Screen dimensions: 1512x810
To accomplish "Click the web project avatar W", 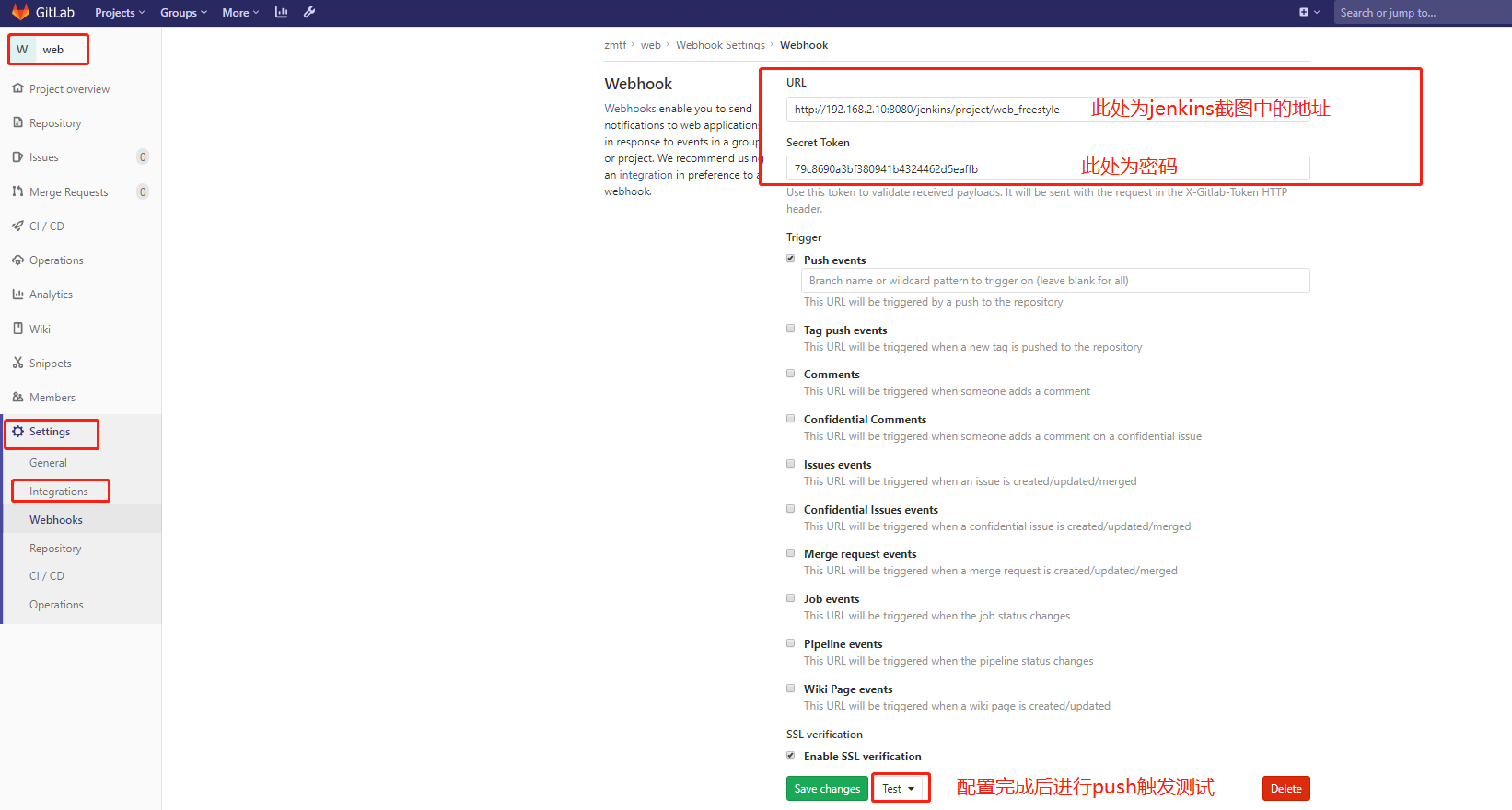I will click(22, 50).
